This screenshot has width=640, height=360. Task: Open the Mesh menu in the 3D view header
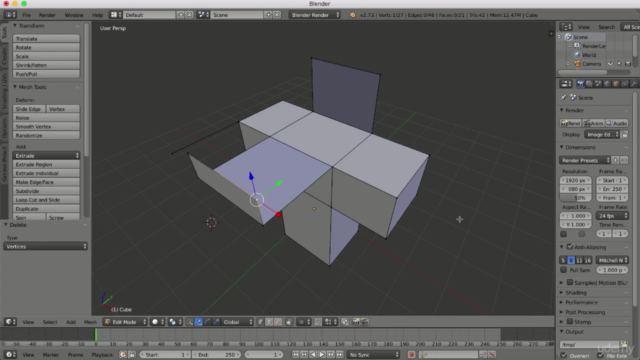tap(90, 322)
